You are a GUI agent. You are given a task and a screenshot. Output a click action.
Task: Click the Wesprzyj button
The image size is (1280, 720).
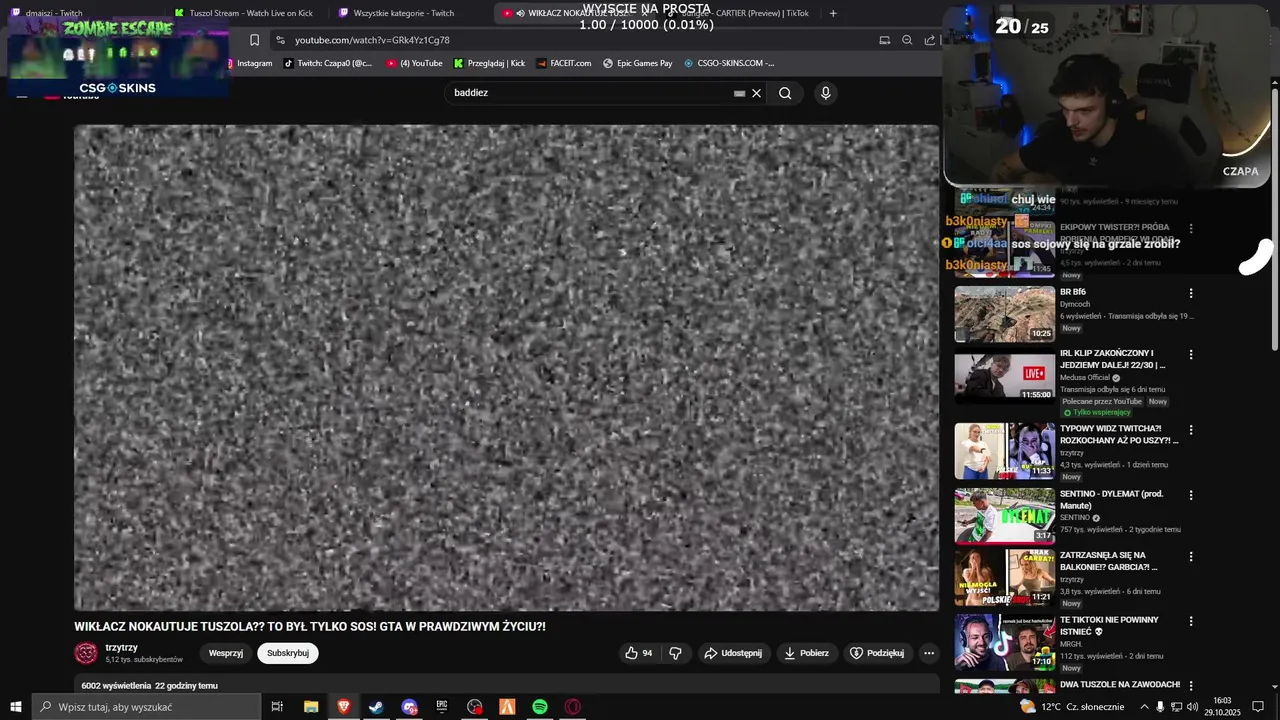click(x=226, y=653)
